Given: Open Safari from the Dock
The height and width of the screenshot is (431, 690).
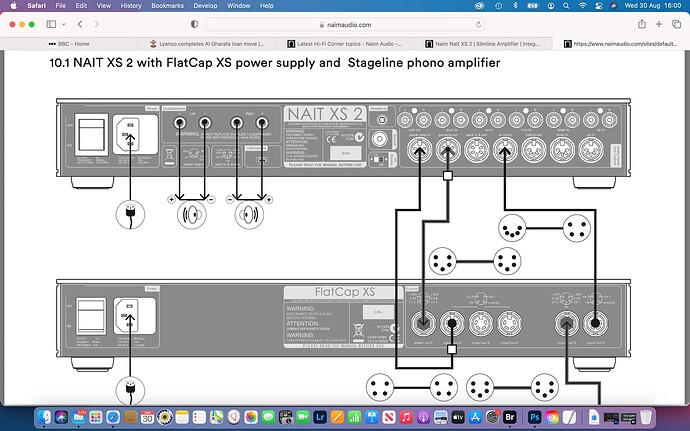Looking at the screenshot, I should coord(113,416).
